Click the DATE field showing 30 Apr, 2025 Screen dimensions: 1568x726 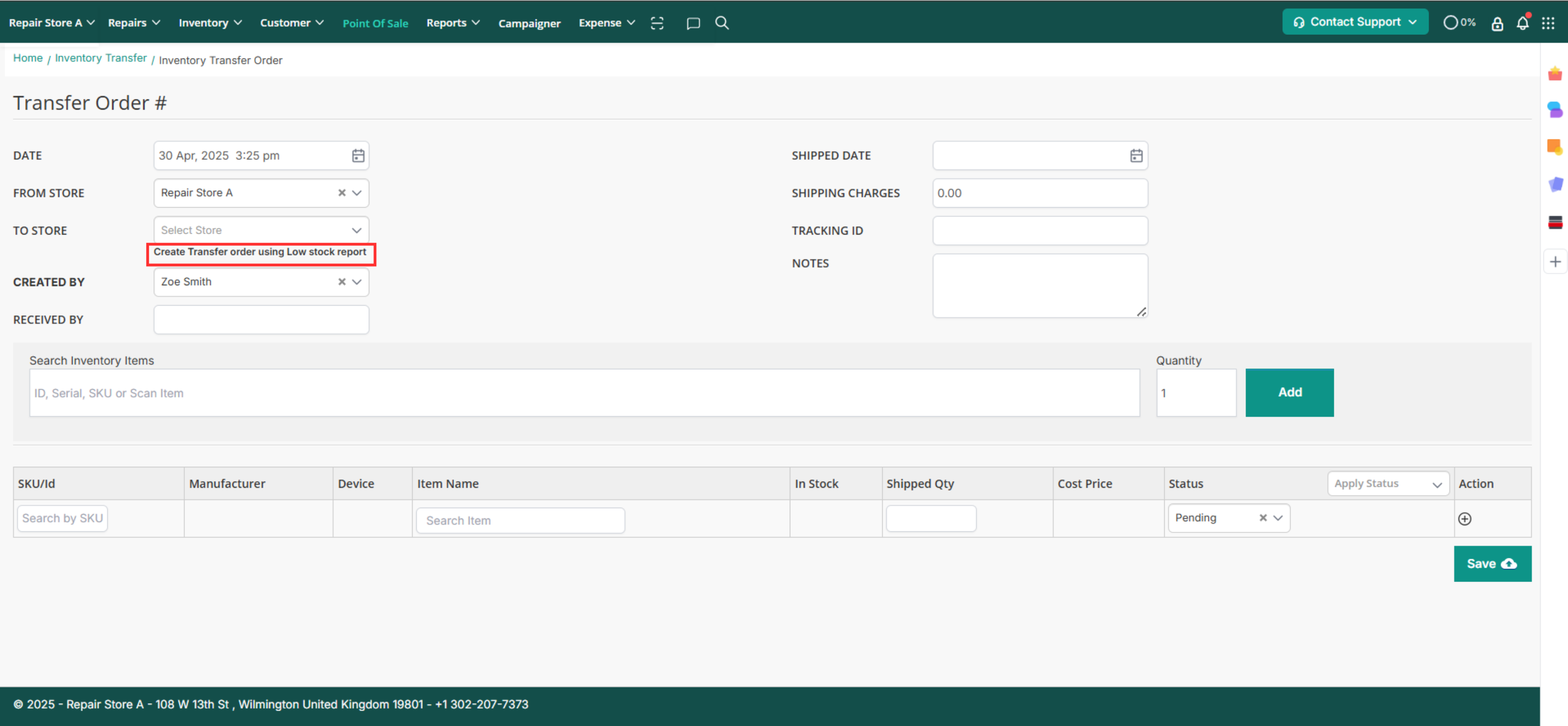(261, 156)
